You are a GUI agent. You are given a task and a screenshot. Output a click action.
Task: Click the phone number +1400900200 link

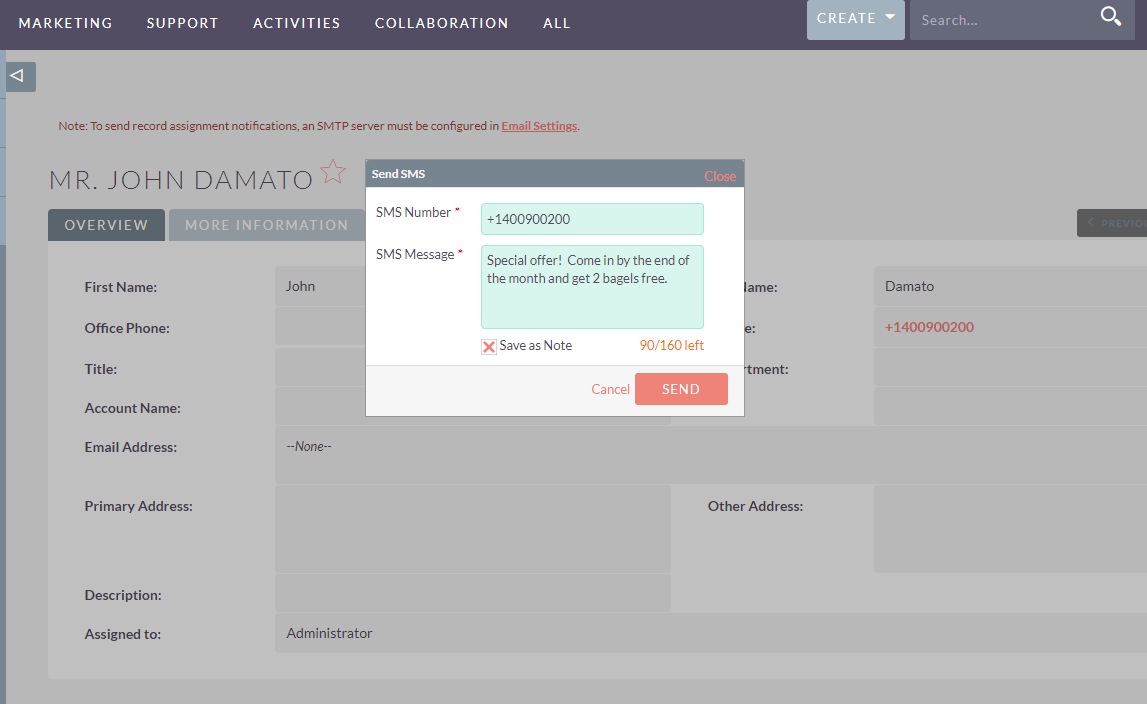click(x=930, y=327)
